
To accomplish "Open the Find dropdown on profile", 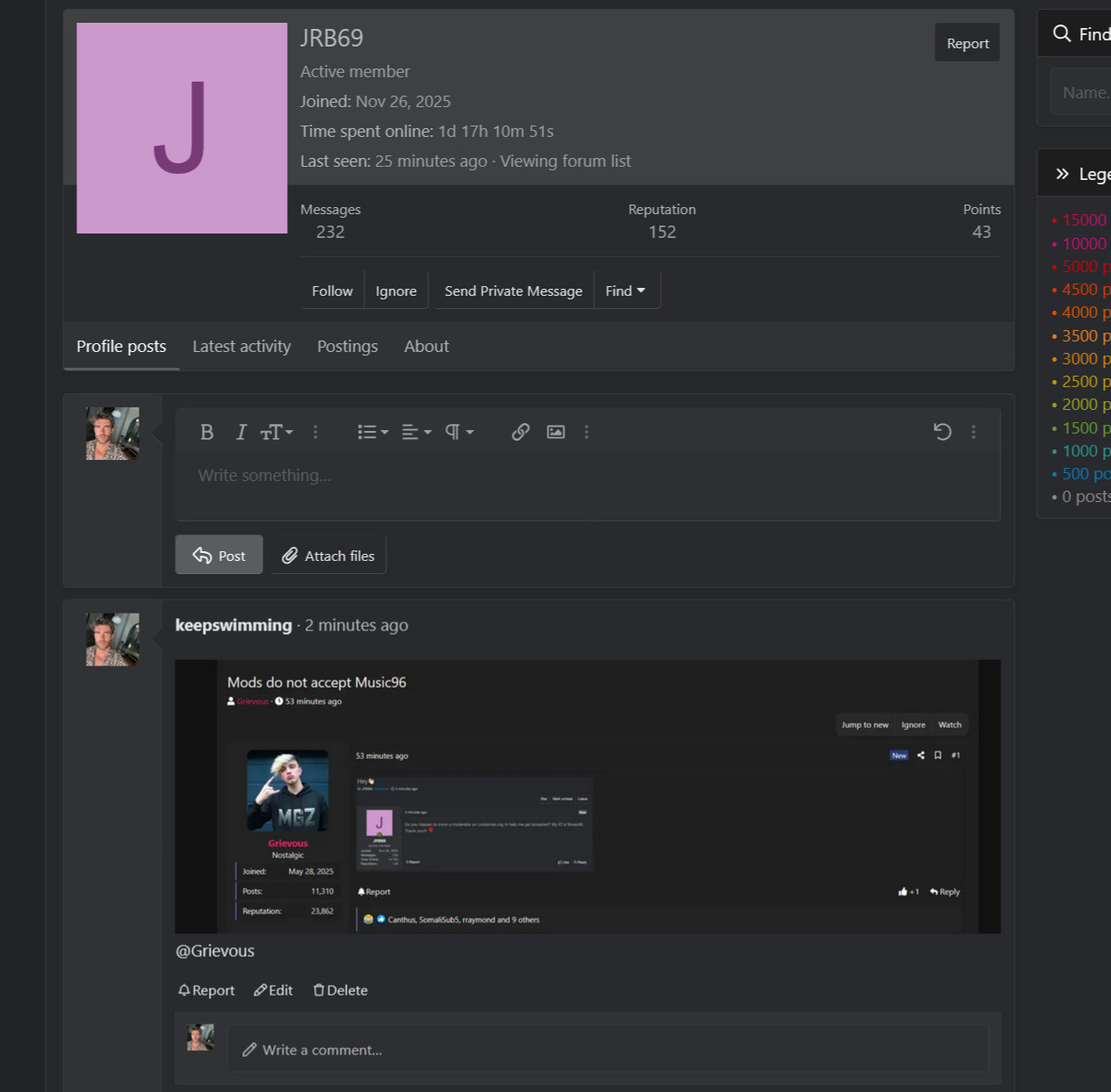I will (626, 291).
